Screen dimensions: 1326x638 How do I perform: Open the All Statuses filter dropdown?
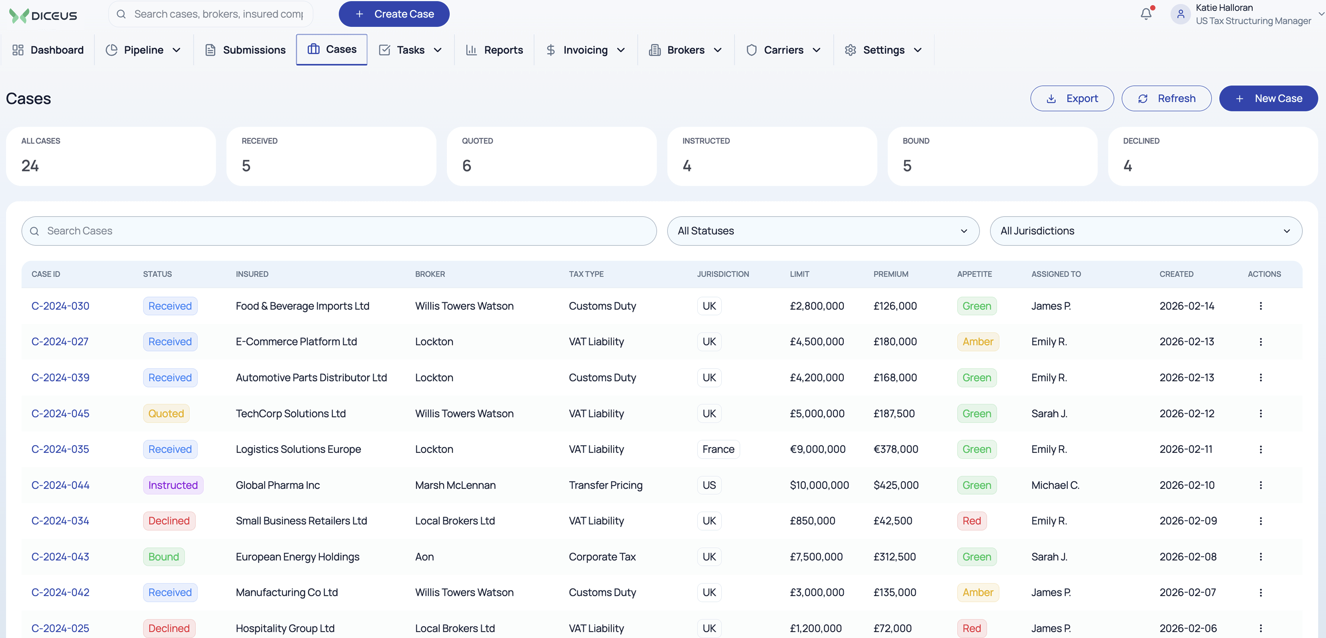823,231
